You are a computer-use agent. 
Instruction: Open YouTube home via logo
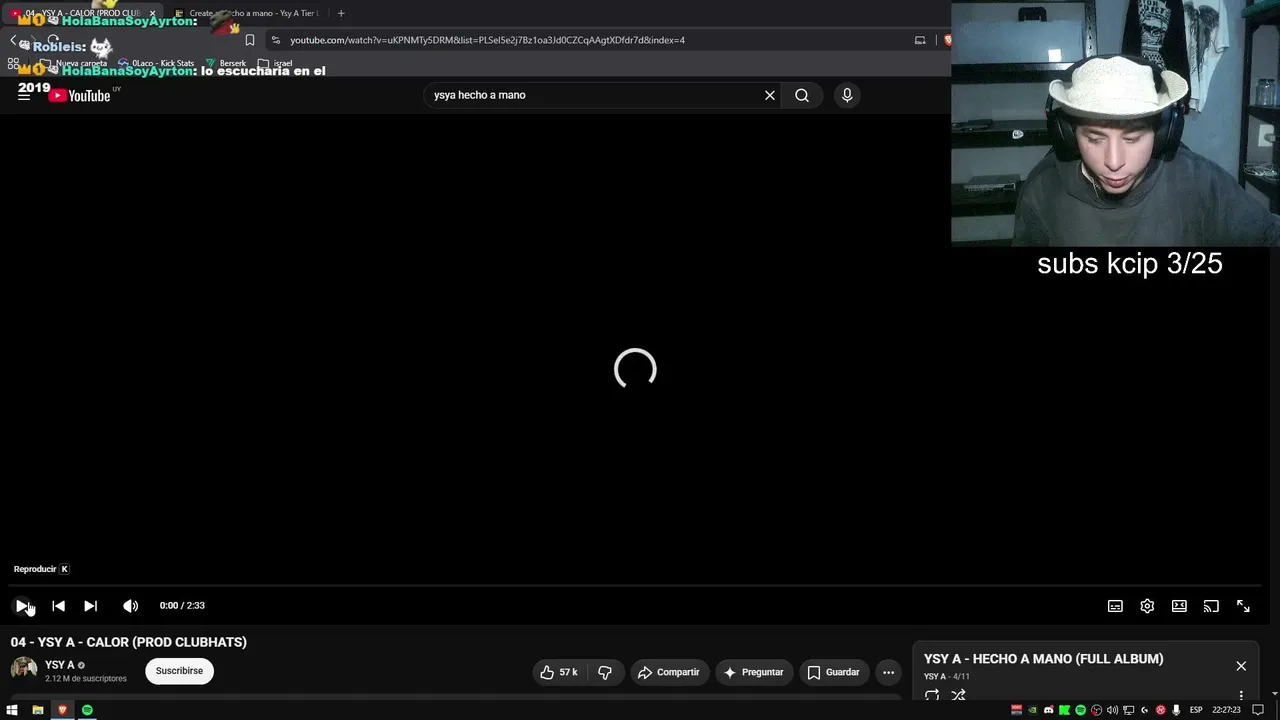tap(80, 95)
